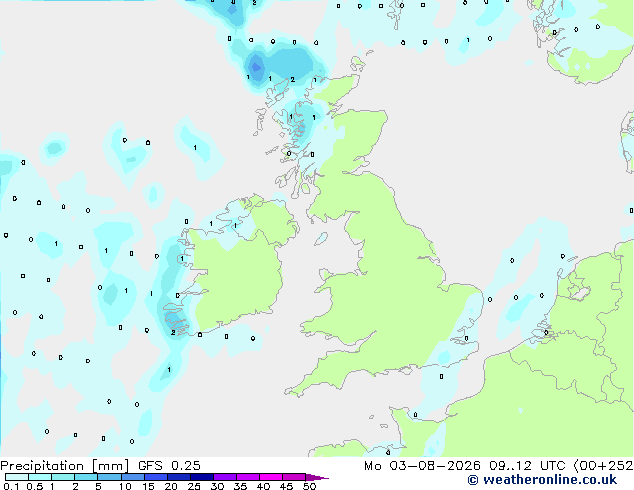This screenshot has height=490, width=634.
Task: Click the '50' legend value label
Action: [x=309, y=486]
